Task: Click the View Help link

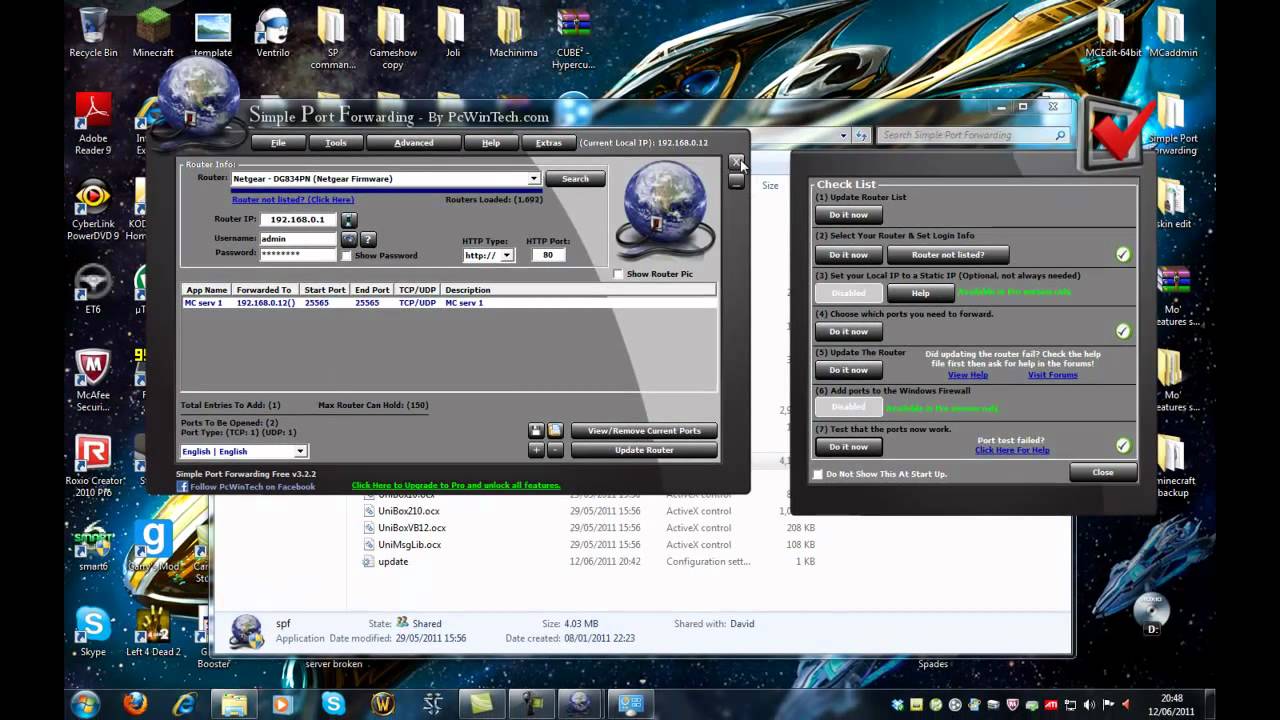Action: tap(967, 375)
